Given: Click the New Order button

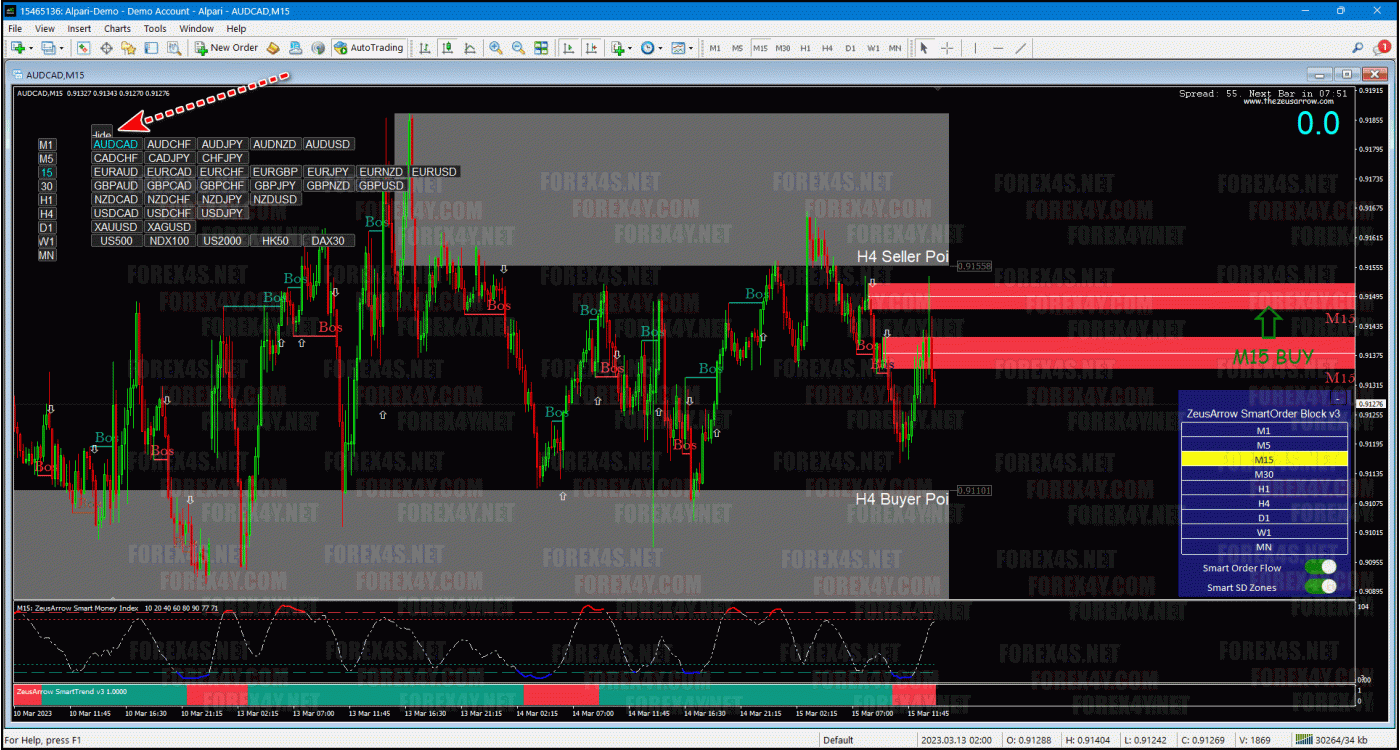Looking at the screenshot, I should click(x=227, y=48).
